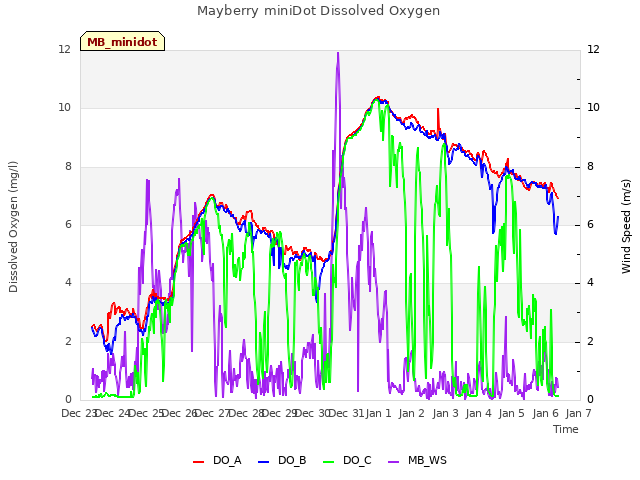640x480 pixels.
Task: Click the right wind axis value 6
Action: (590, 224)
